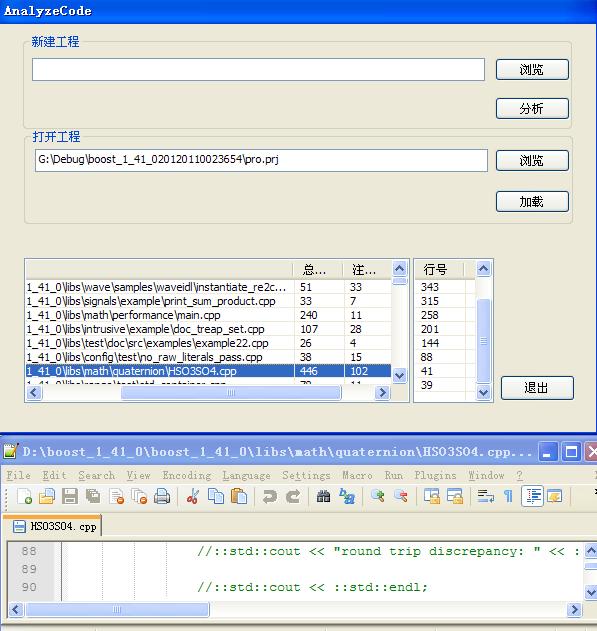Image resolution: width=597 pixels, height=631 pixels.
Task: Select the HSO3SO4.cpp document tab
Action: [52, 526]
